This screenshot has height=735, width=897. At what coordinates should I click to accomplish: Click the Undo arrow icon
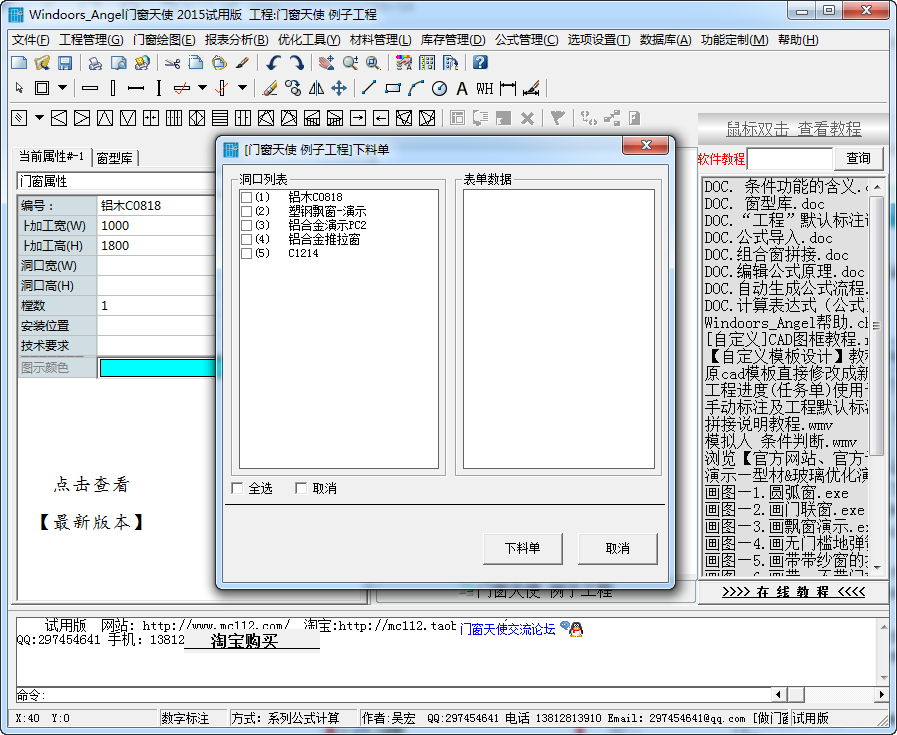tap(273, 62)
